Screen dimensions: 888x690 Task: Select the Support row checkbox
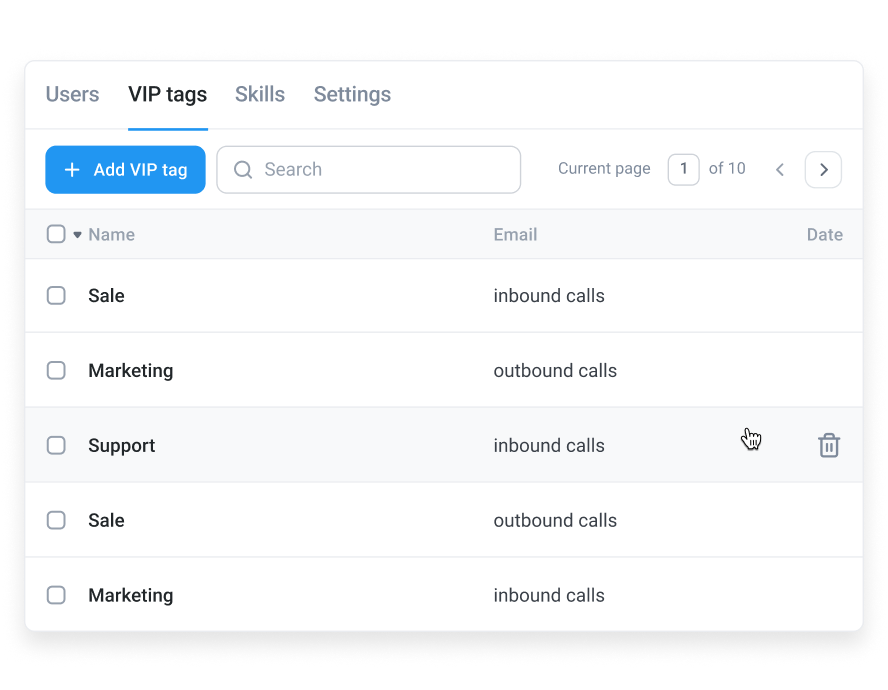(56, 445)
